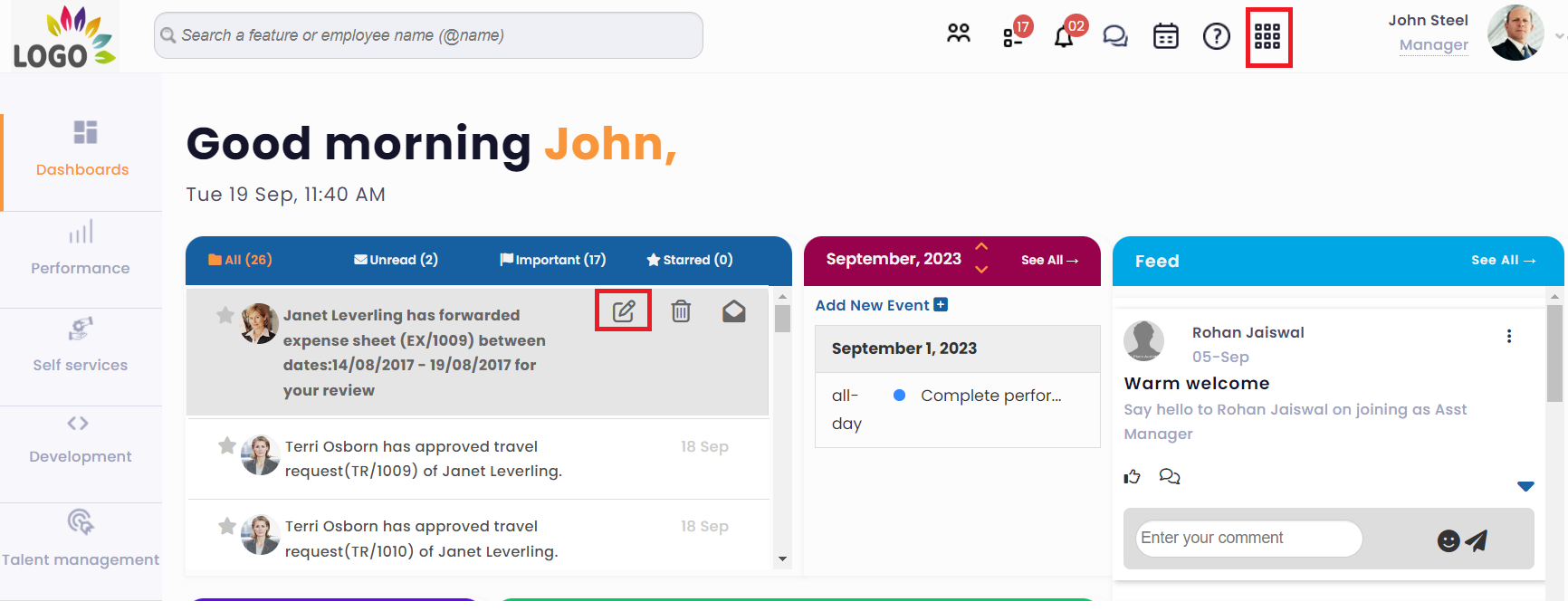Screen dimensions: 1568x611
Task: Open Dashboards in the sidebar
Action: 82,149
